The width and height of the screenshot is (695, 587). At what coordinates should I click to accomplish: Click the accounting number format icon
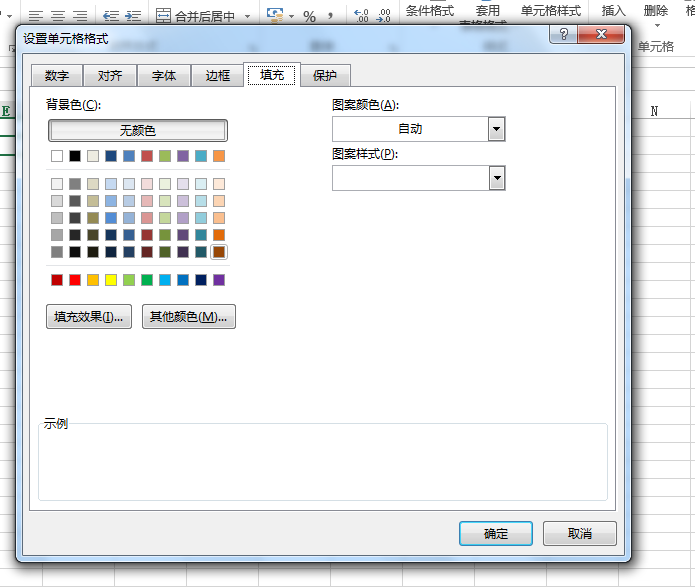[x=275, y=16]
